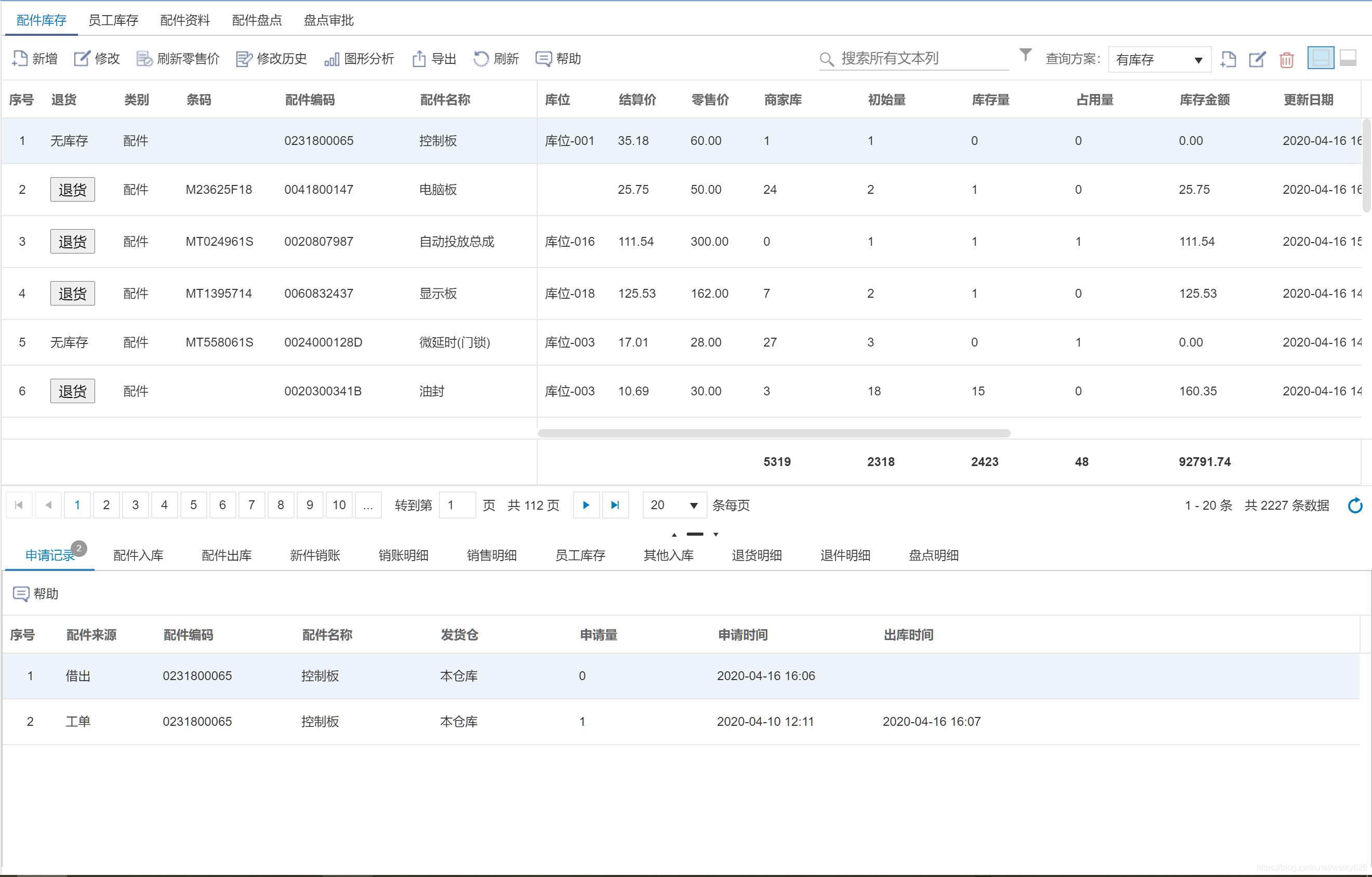Click the 新增 add icon
Screen dimensions: 1372x877
(20, 59)
